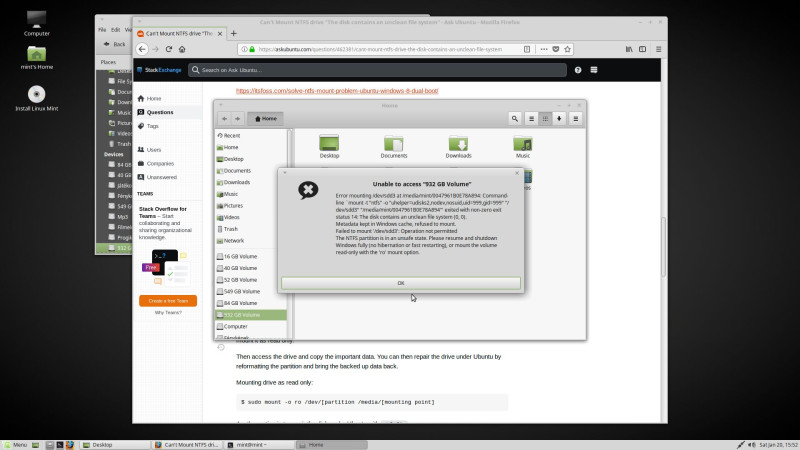This screenshot has height=450, width=800.
Task: Open Users in Ask Ubuntu navigation
Action: [x=149, y=149]
